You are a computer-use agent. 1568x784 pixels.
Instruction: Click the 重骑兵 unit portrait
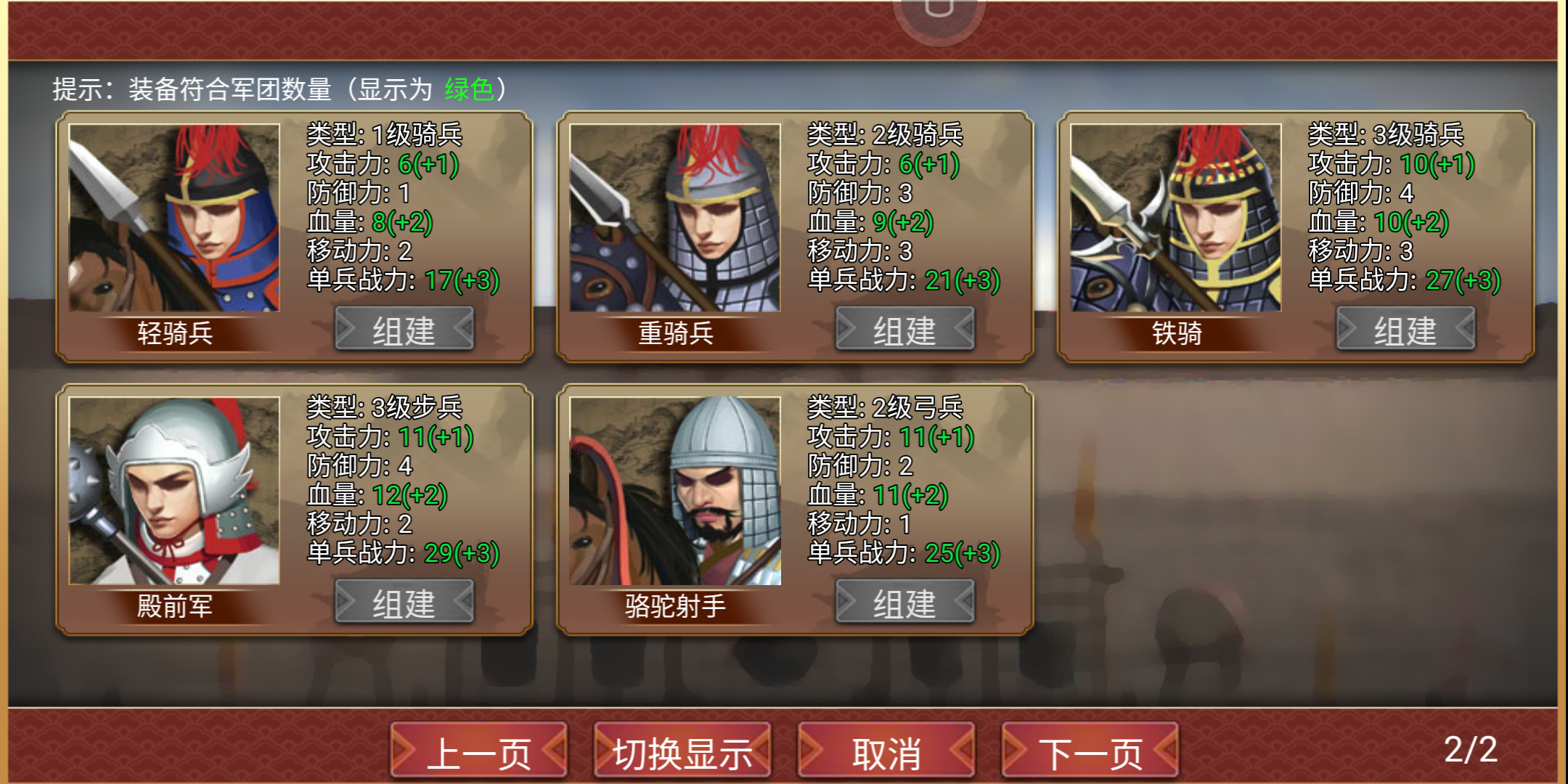675,218
